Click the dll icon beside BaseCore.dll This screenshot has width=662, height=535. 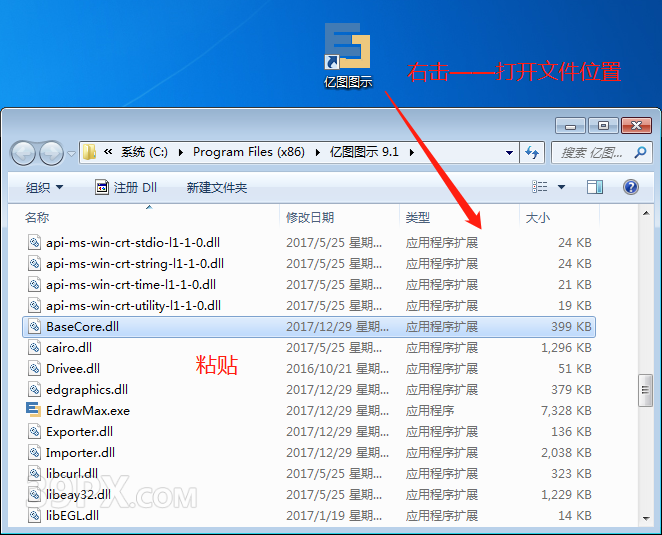[x=34, y=326]
